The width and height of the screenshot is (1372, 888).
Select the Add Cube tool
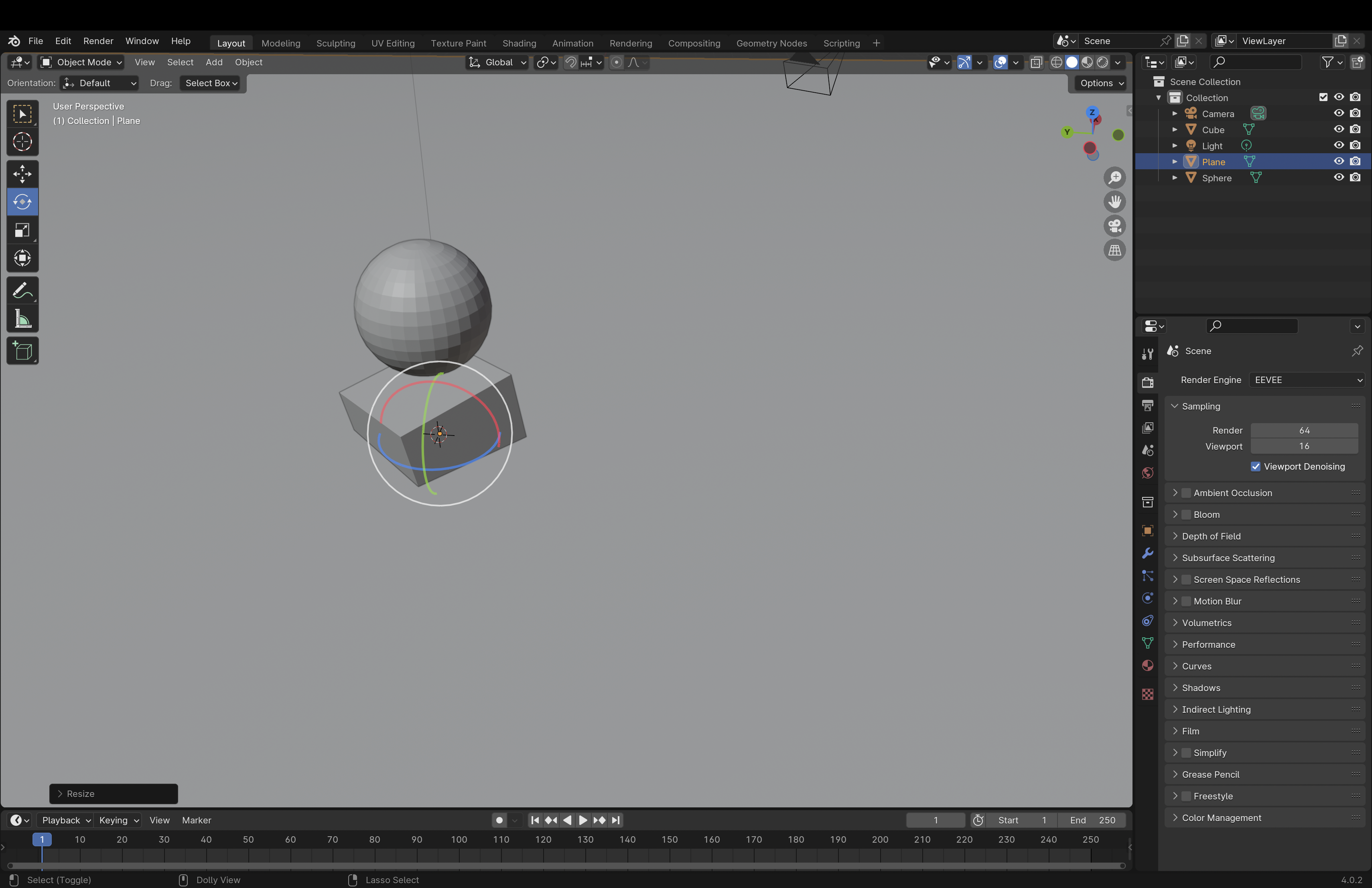22,351
